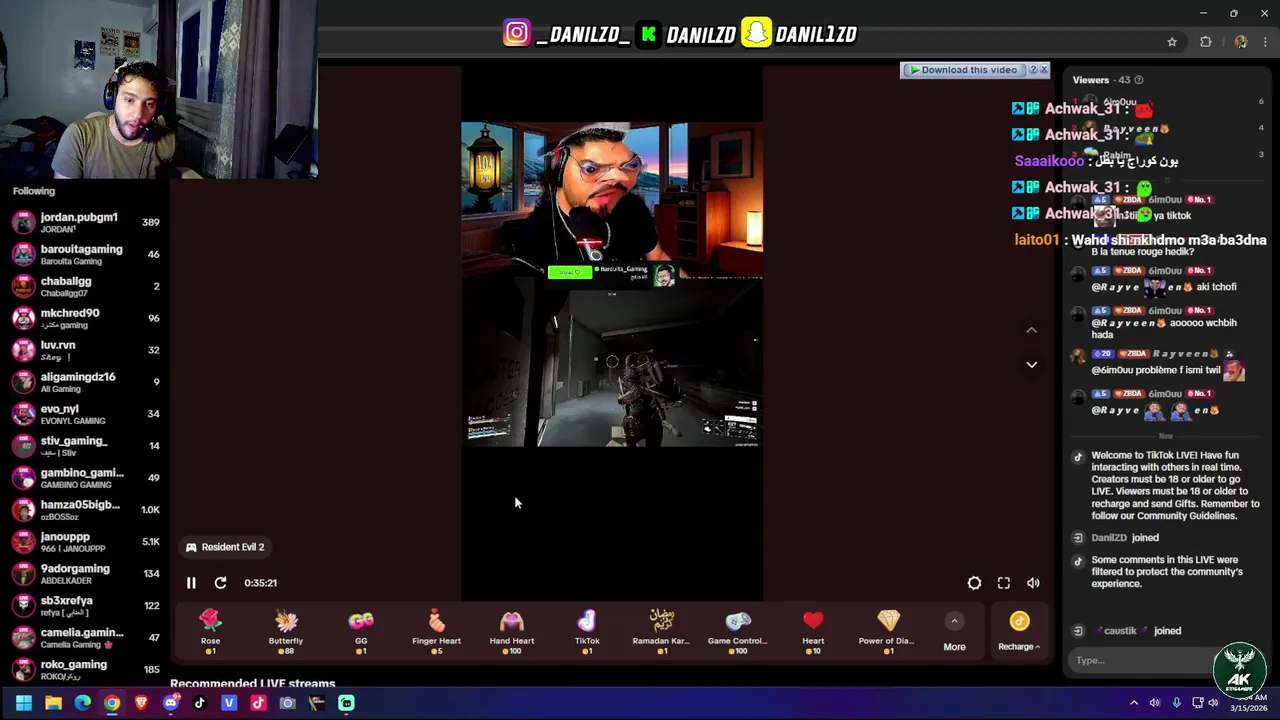Open hamza05bigb... followed stream
The height and width of the screenshot is (720, 1280).
click(86, 510)
